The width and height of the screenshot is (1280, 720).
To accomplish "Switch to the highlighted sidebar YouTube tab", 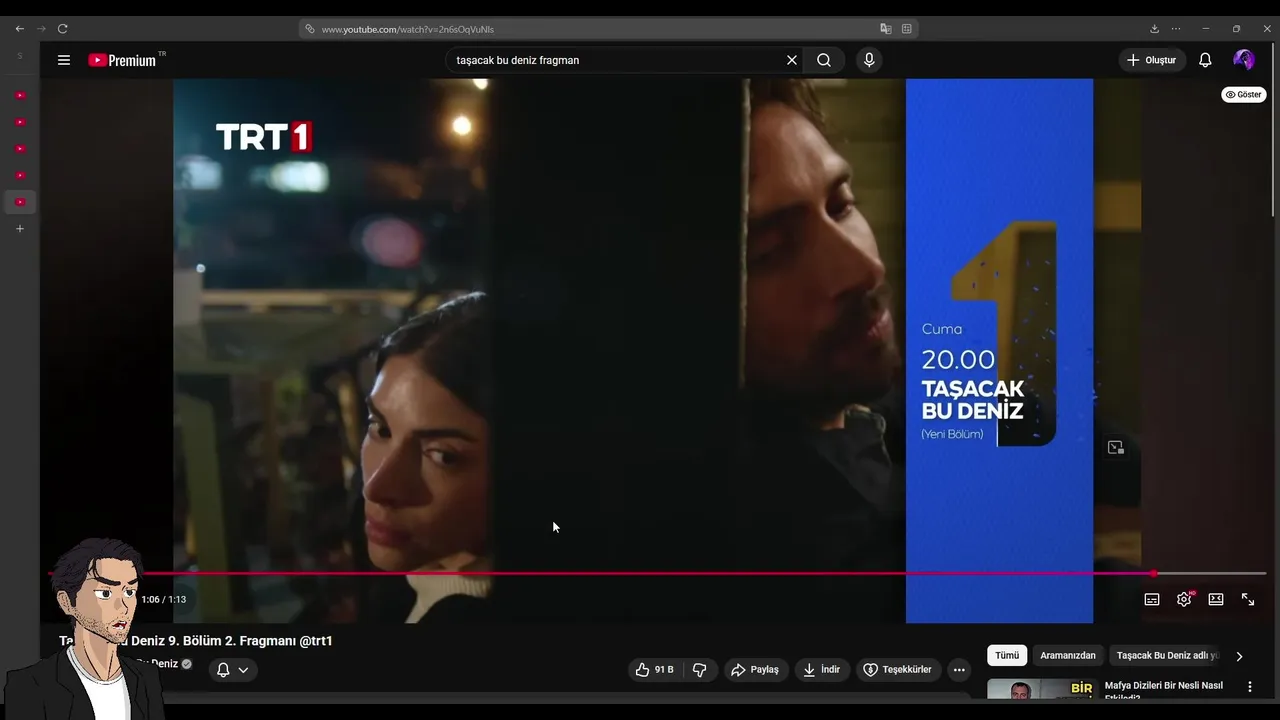I will 19,202.
